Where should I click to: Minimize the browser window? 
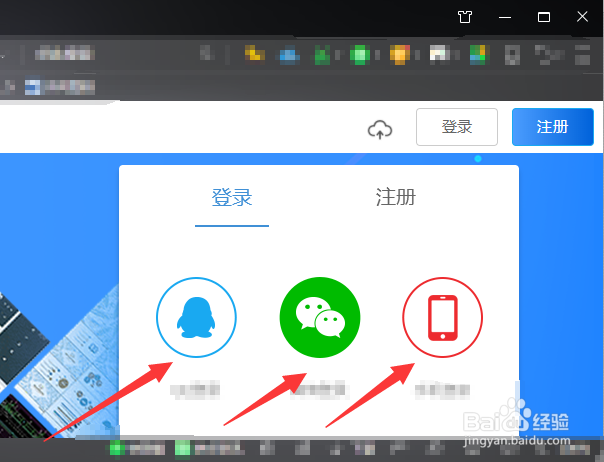(x=505, y=17)
